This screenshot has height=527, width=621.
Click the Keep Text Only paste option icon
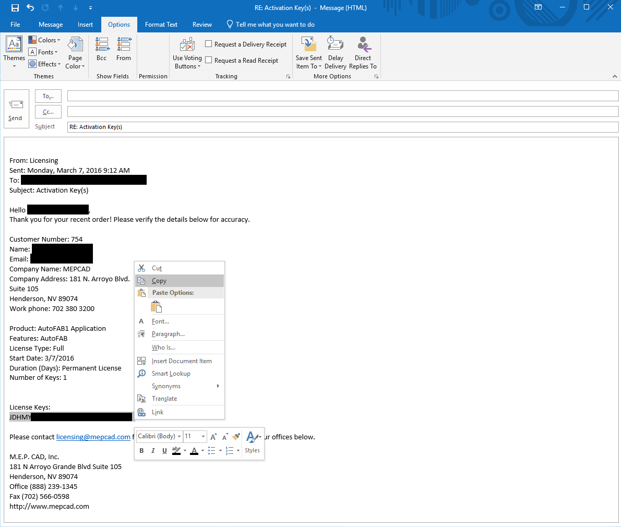[x=156, y=307]
